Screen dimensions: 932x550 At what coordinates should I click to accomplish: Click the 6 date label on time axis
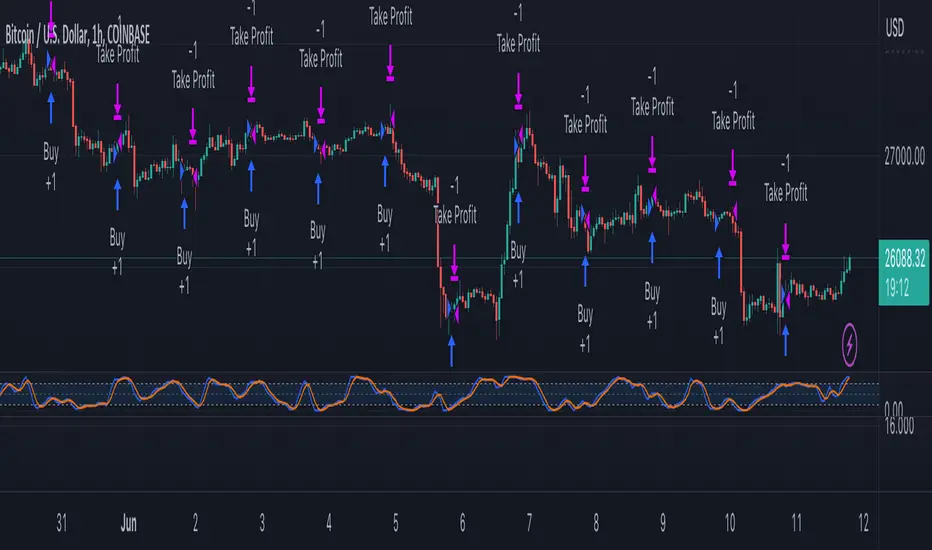point(462,523)
